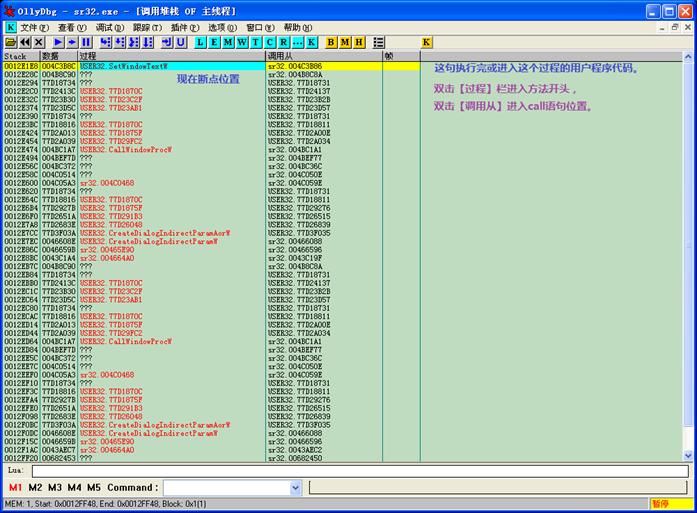Pause execution with the pause icon
697x513 pixels.
point(86,42)
